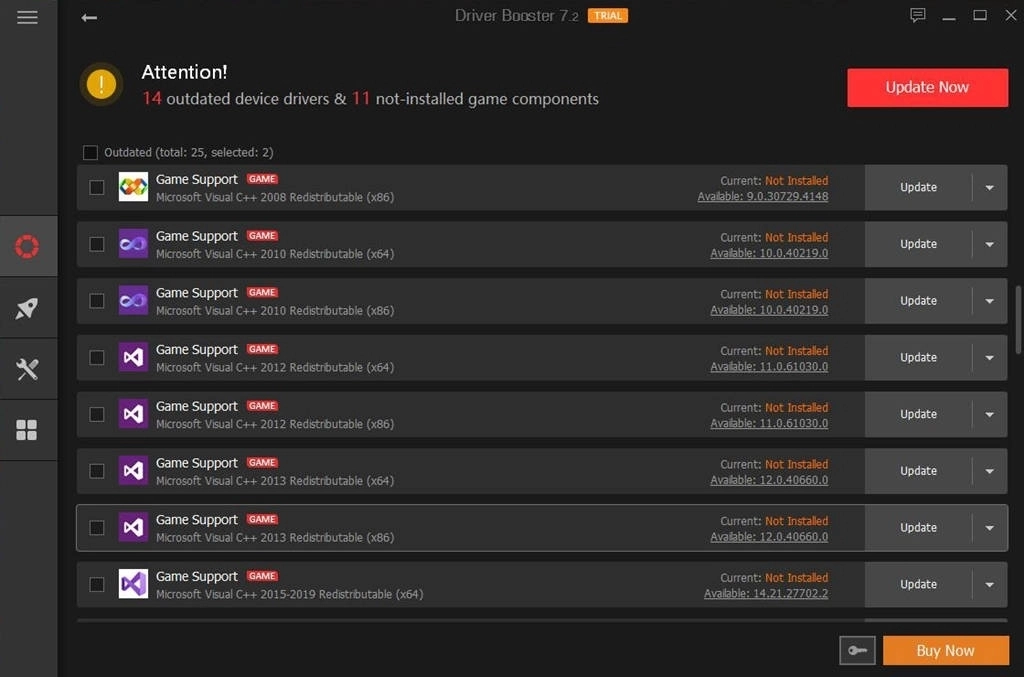This screenshot has height=677, width=1024.
Task: Open the hamburger menu
Action: point(27,17)
